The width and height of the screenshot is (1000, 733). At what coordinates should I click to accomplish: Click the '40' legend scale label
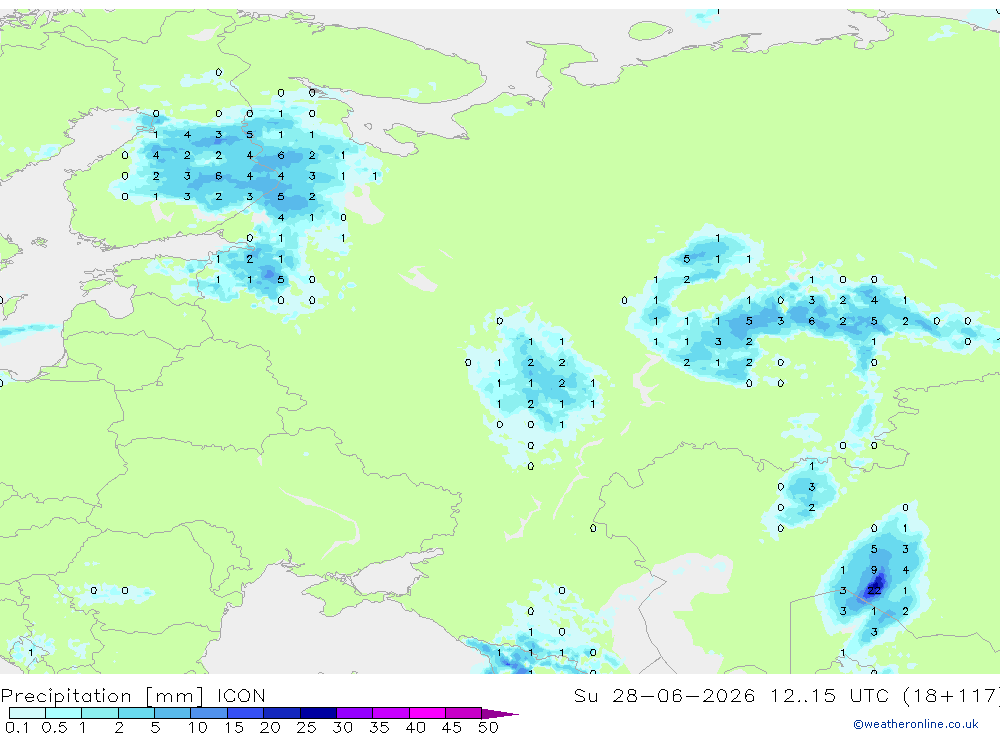(x=416, y=727)
